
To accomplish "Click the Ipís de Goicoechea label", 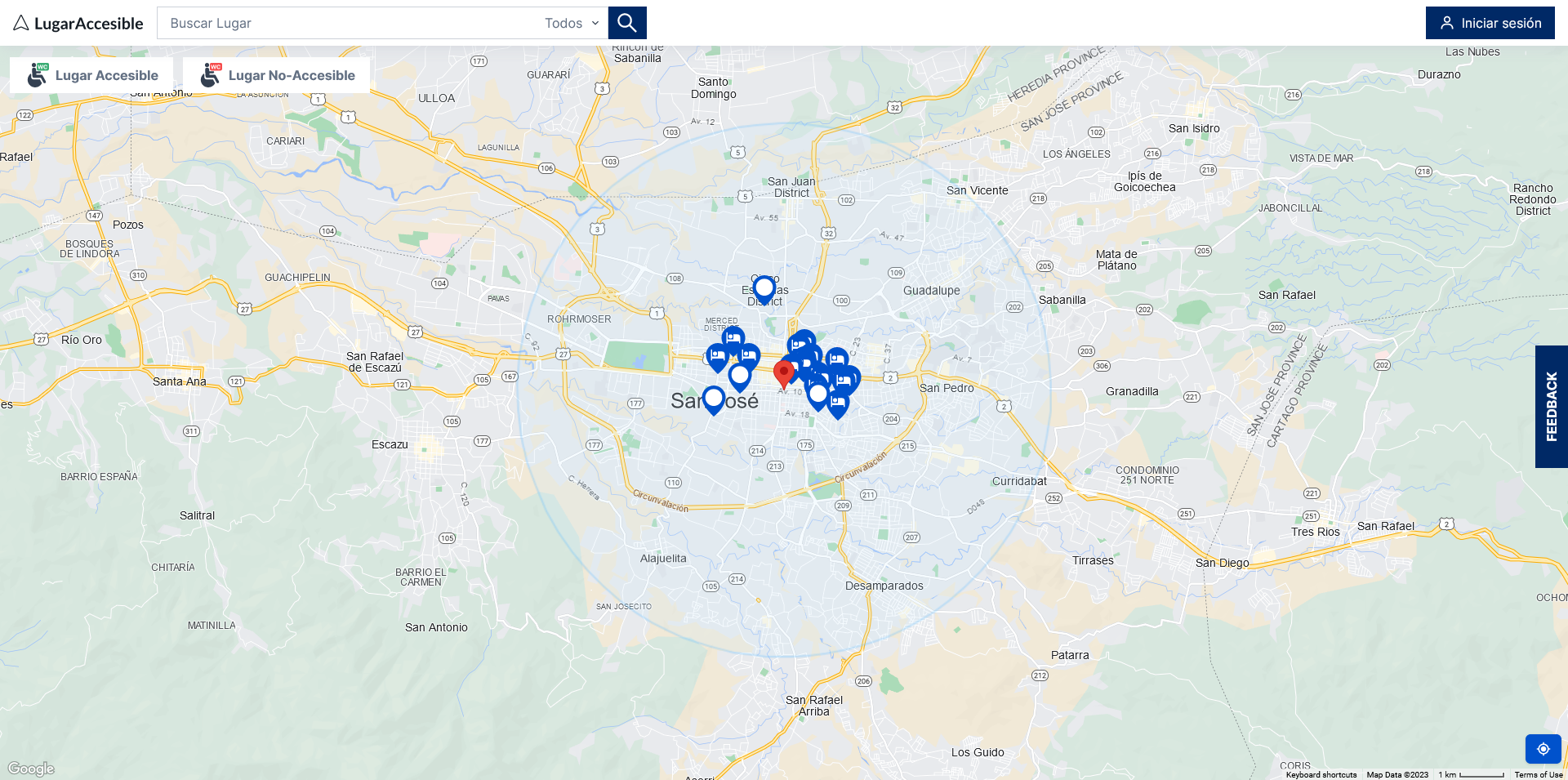I will pyautogui.click(x=1145, y=181).
